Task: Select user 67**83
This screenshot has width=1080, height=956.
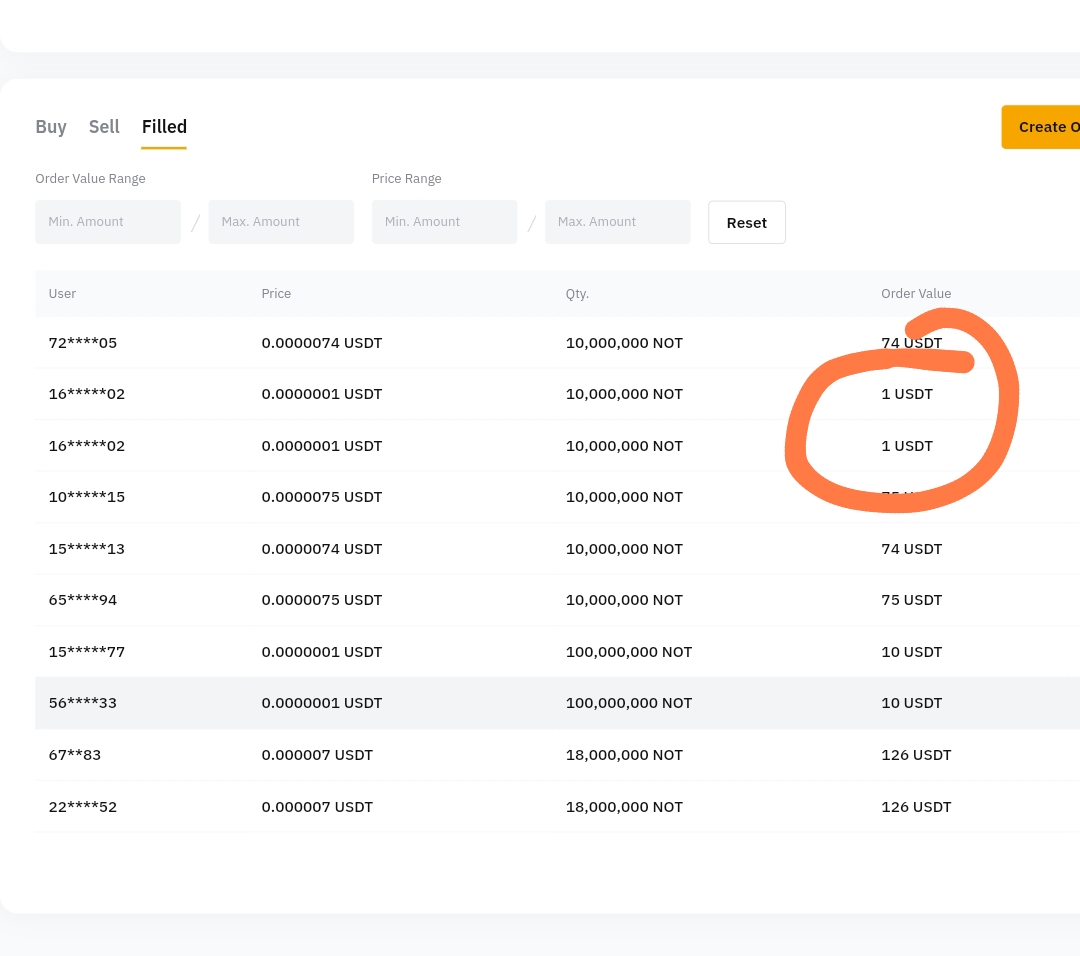Action: [x=75, y=755]
